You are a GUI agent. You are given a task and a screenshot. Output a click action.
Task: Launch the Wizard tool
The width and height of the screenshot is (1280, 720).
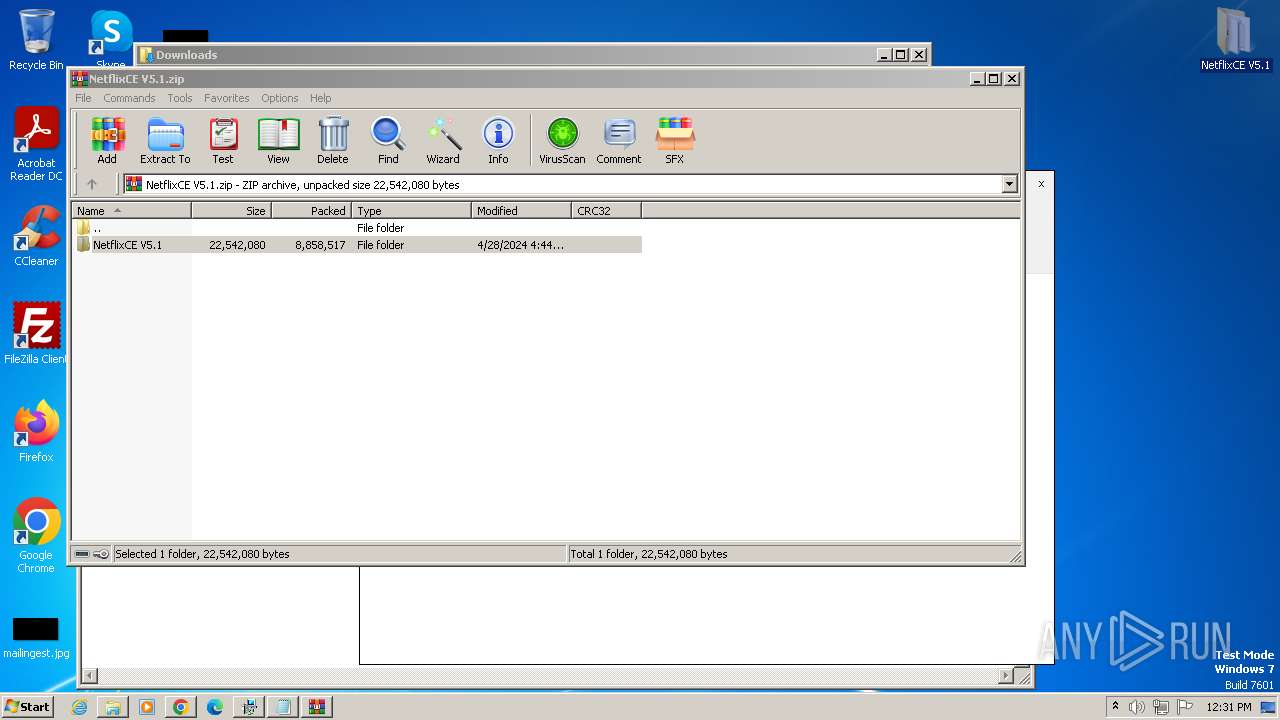coord(443,140)
